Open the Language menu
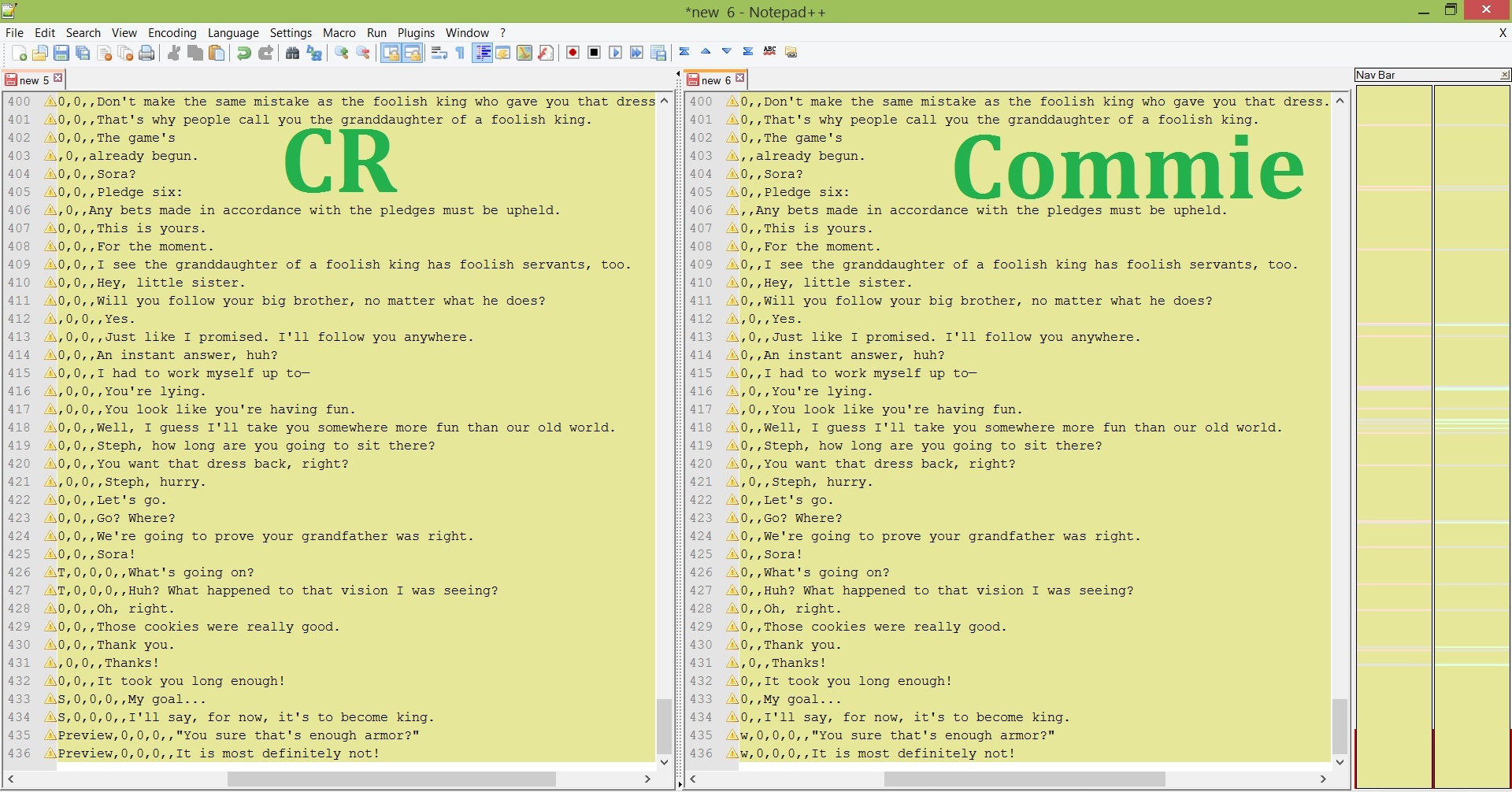Screen dimensions: 1512x792 tap(233, 32)
